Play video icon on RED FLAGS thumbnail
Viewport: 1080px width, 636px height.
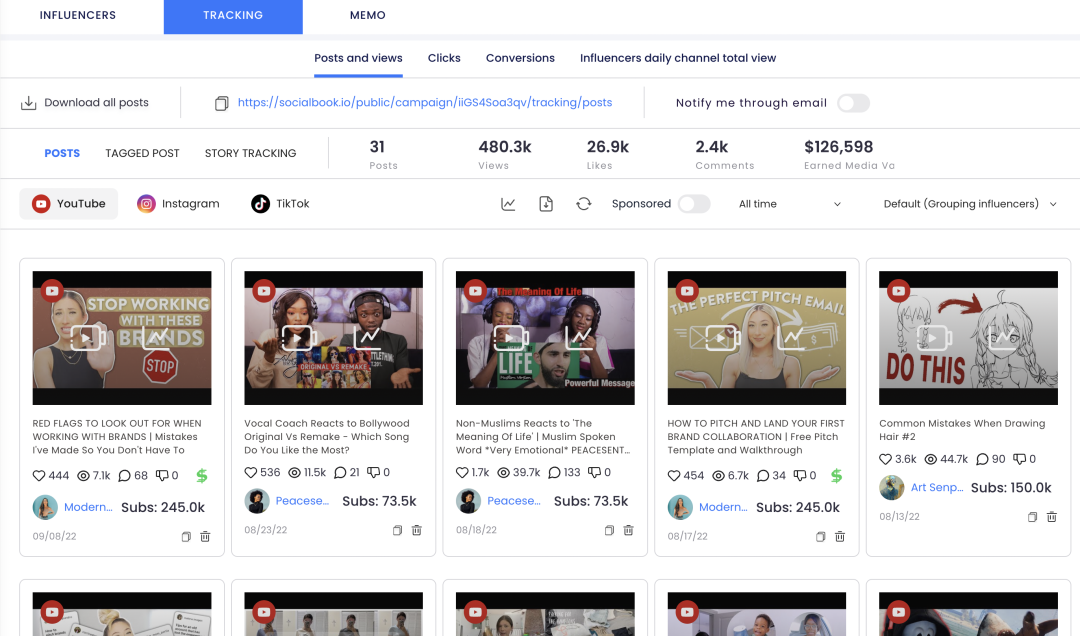[88, 338]
